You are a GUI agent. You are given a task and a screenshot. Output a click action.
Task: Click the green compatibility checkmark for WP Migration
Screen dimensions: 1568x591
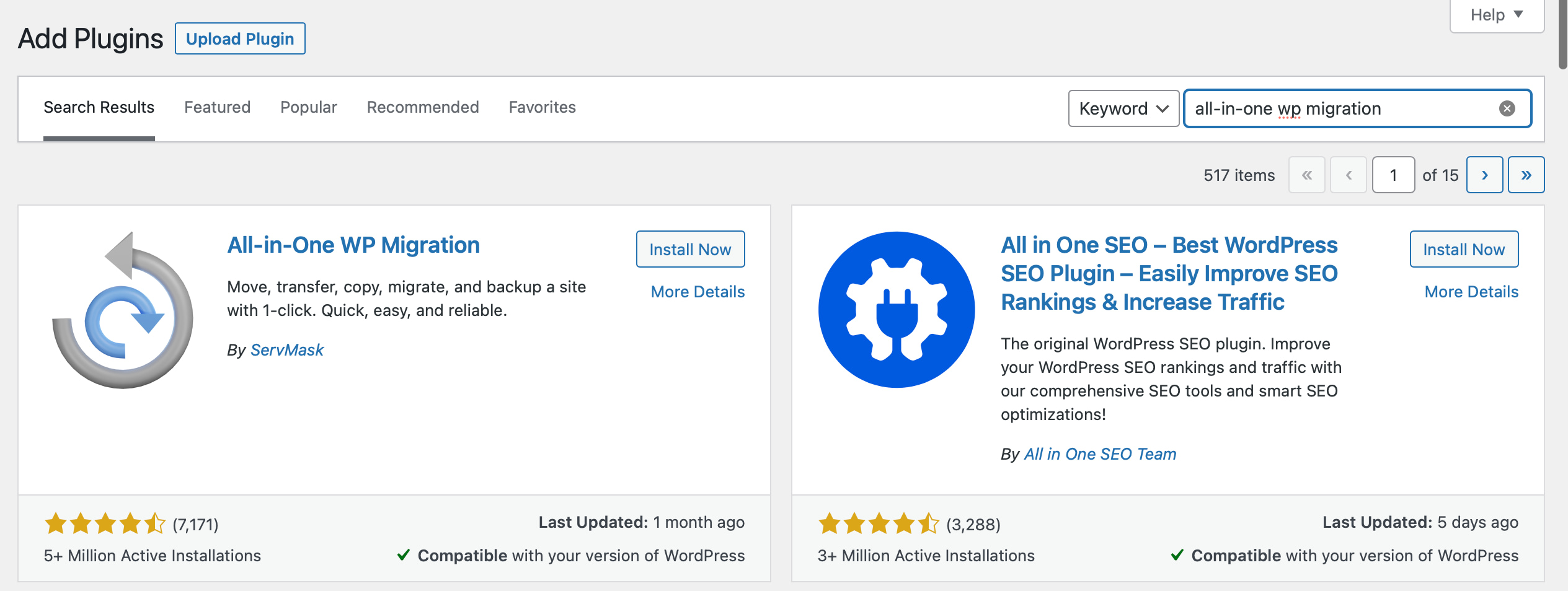pyautogui.click(x=404, y=555)
